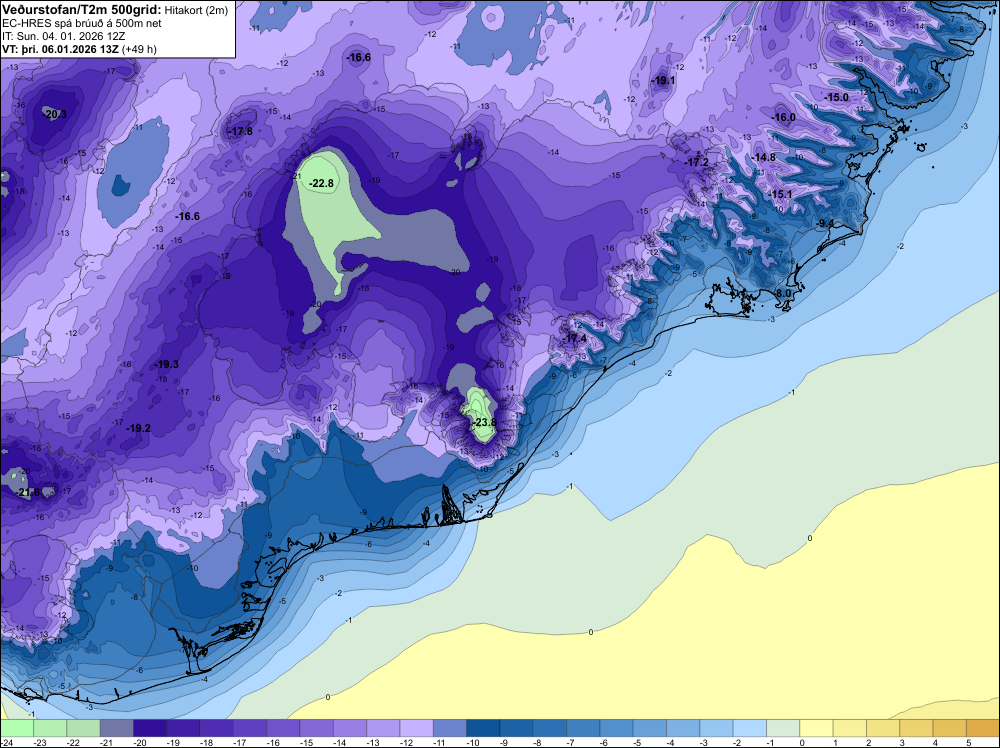Choose the lavender legend swatch labeled -12
Viewport: 1000px width, 748px height.
[416, 728]
